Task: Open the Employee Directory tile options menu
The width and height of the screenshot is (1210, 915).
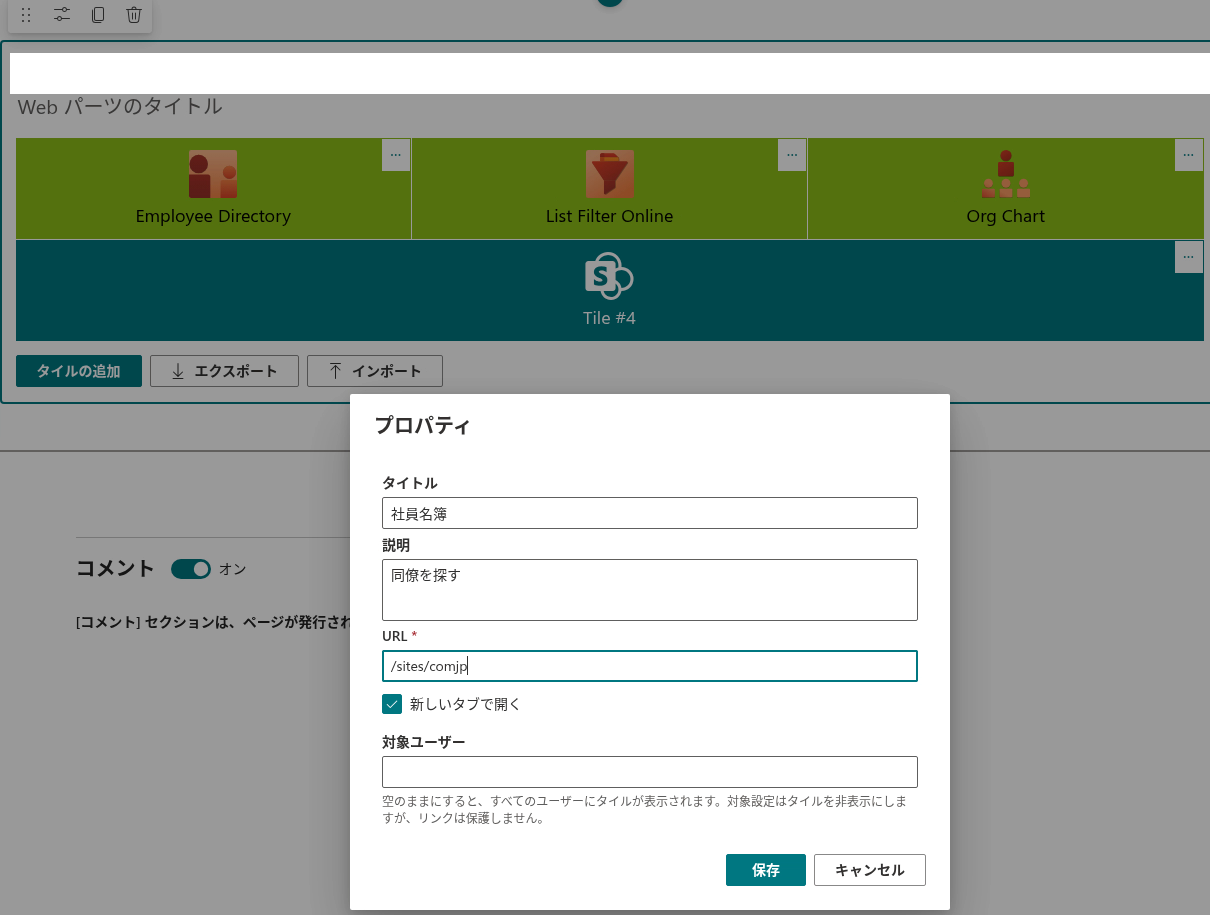Action: [x=396, y=155]
